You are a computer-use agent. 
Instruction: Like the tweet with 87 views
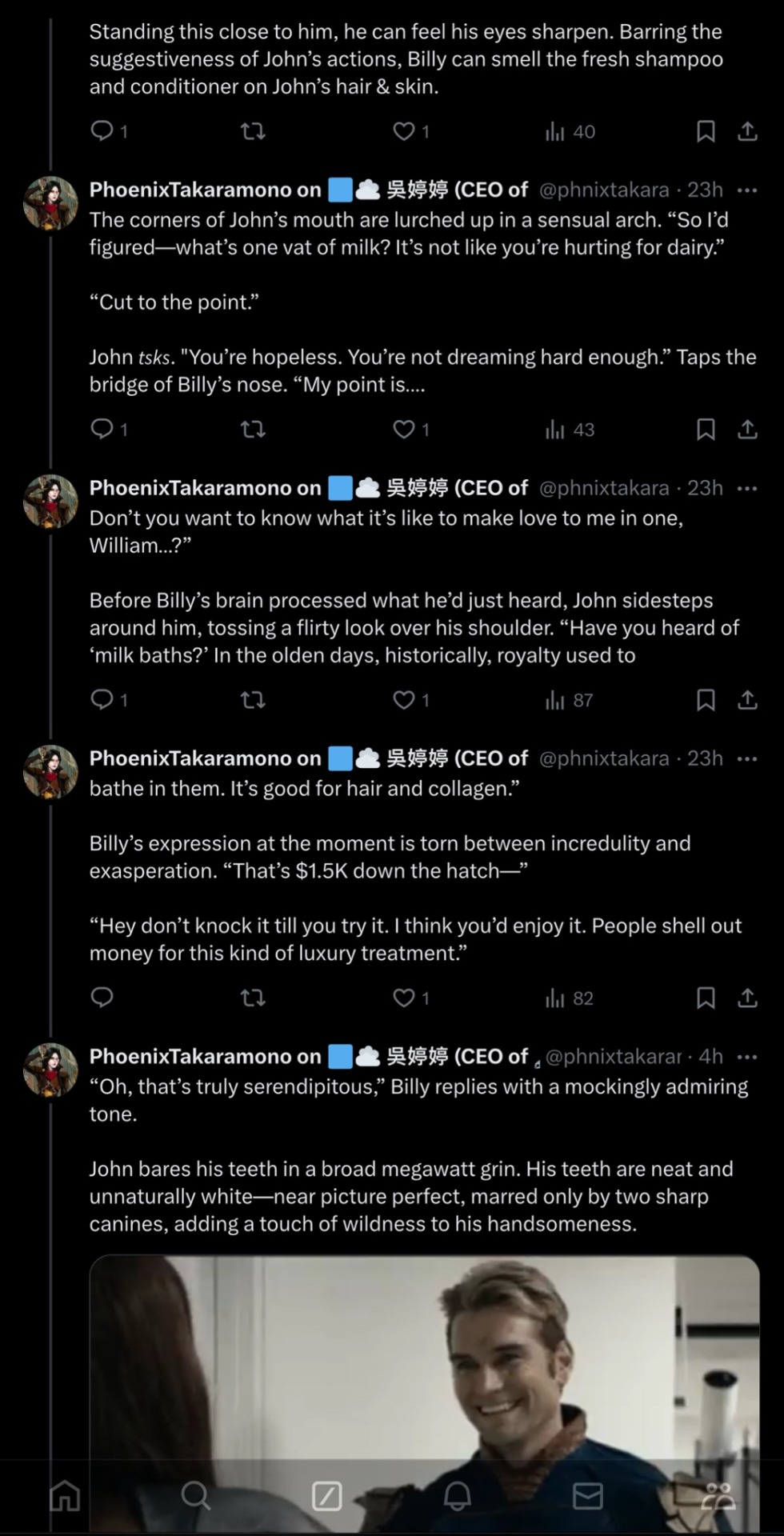pyautogui.click(x=404, y=700)
